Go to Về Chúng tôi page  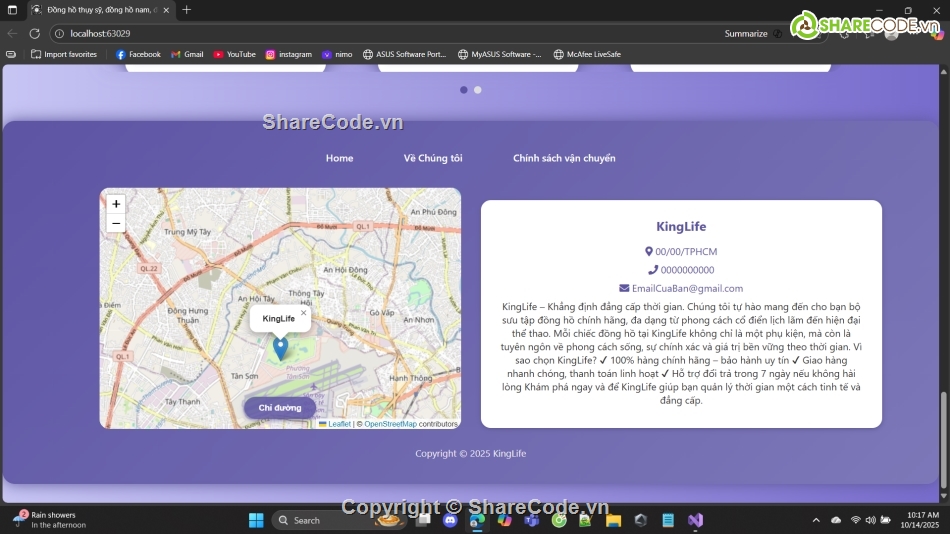tap(433, 158)
